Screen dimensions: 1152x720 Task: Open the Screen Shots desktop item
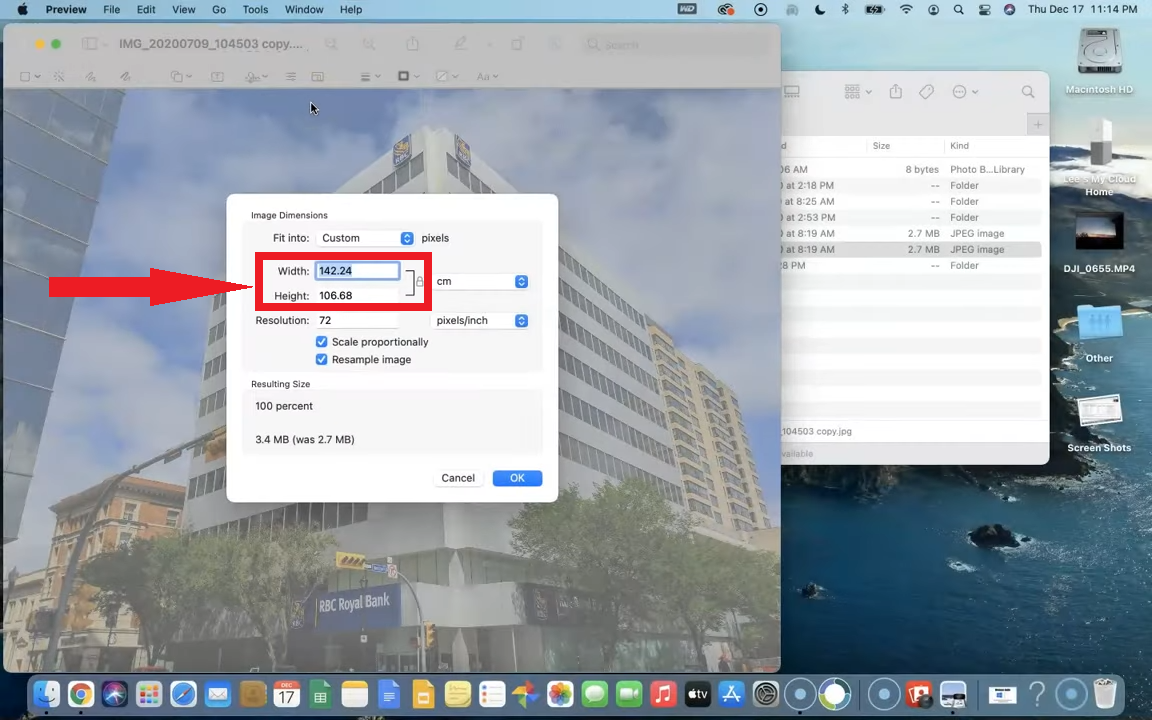click(1099, 424)
